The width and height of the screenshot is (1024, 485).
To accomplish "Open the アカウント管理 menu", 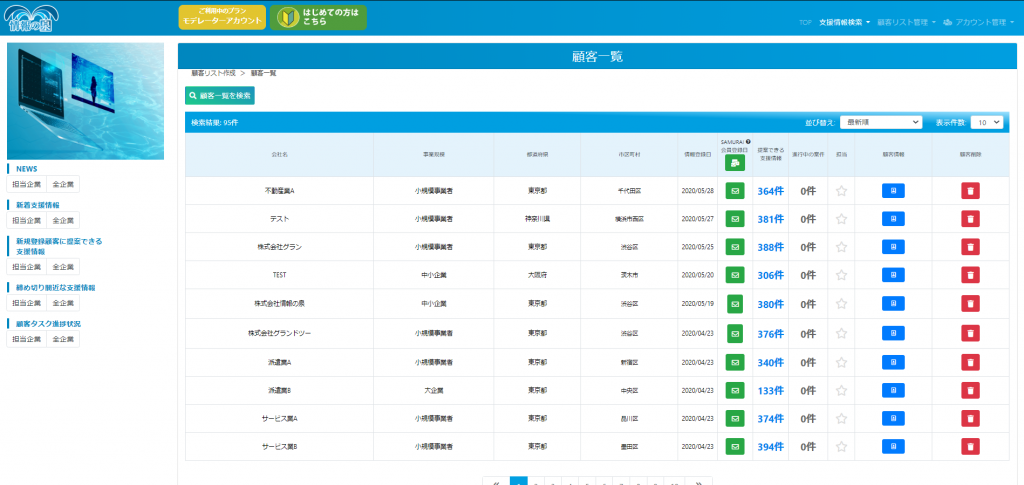I will coord(985,21).
